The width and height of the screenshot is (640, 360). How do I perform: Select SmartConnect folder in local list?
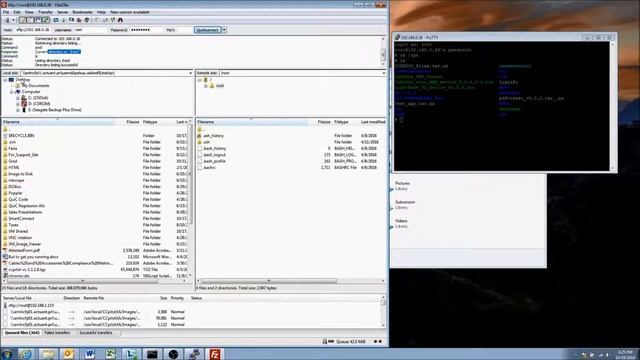(x=21, y=219)
